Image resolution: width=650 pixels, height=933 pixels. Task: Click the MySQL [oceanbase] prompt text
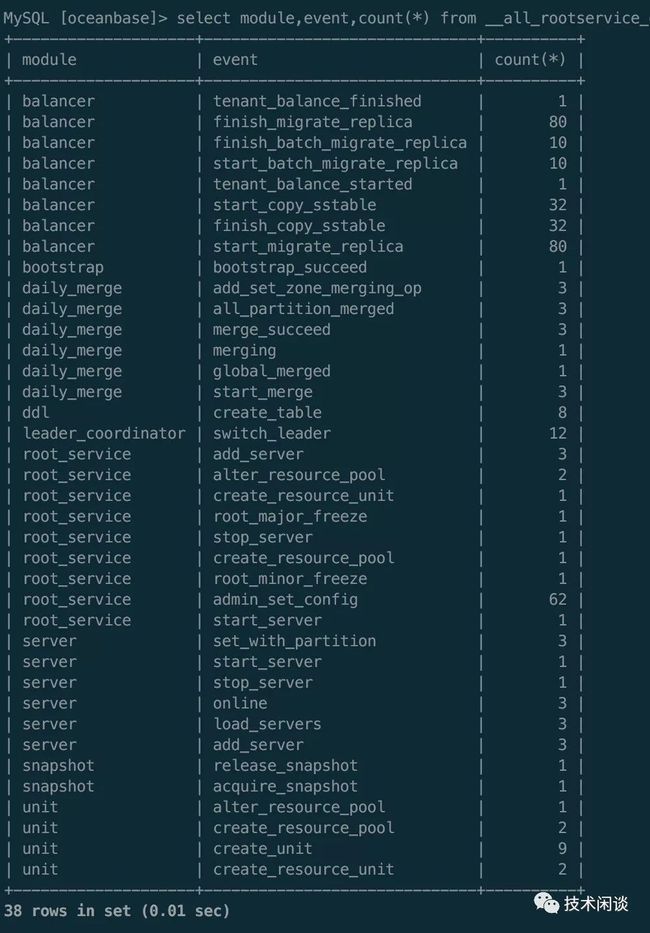click(x=86, y=18)
